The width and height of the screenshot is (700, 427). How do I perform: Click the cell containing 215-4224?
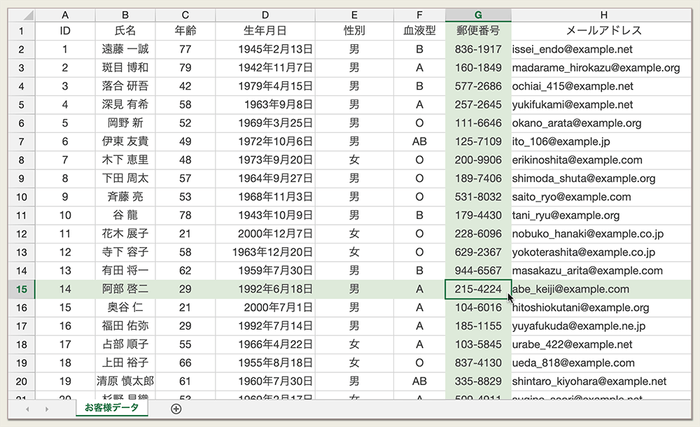[x=477, y=289]
